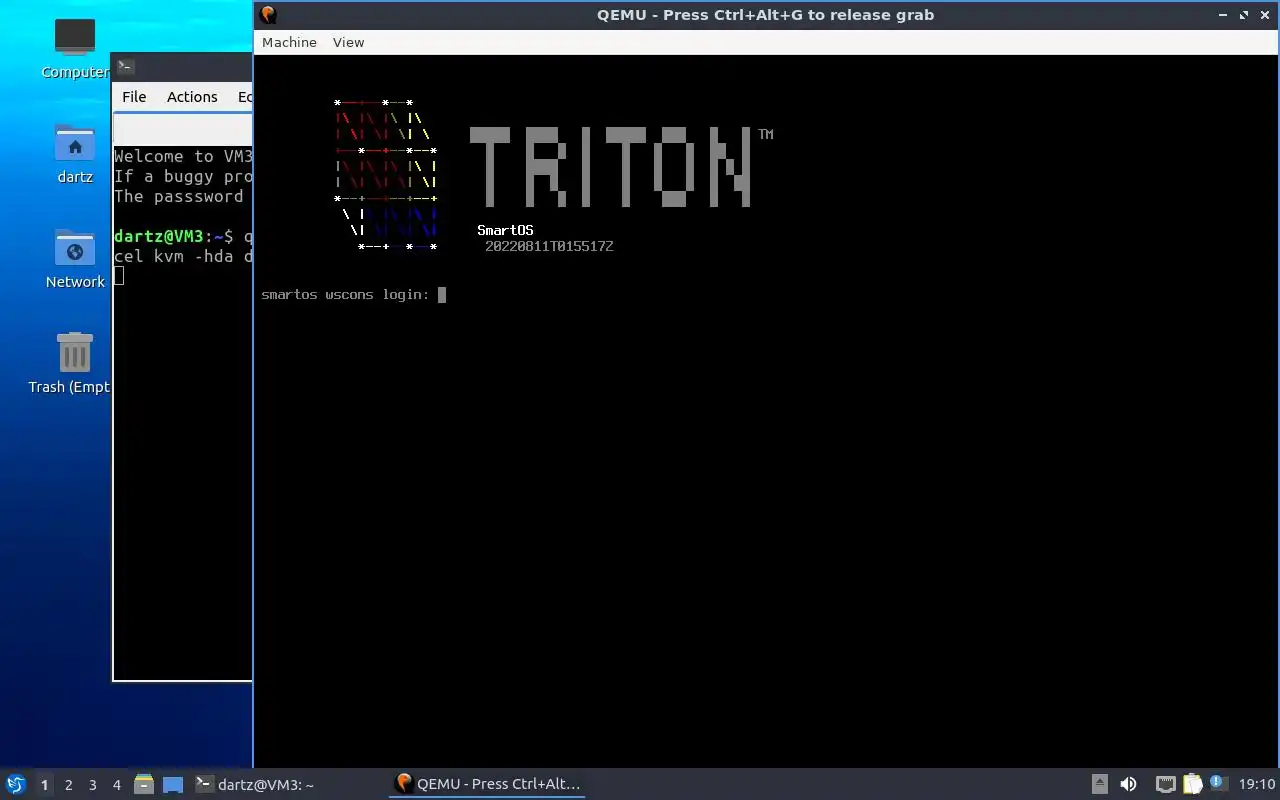Switch to workspace 2
Image resolution: width=1280 pixels, height=800 pixels.
(x=69, y=785)
